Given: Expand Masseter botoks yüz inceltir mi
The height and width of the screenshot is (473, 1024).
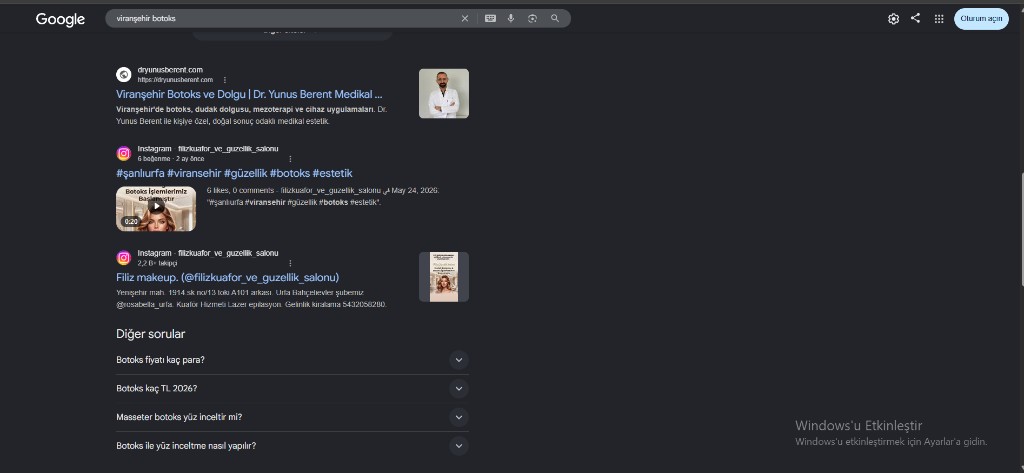Looking at the screenshot, I should pyautogui.click(x=292, y=417).
